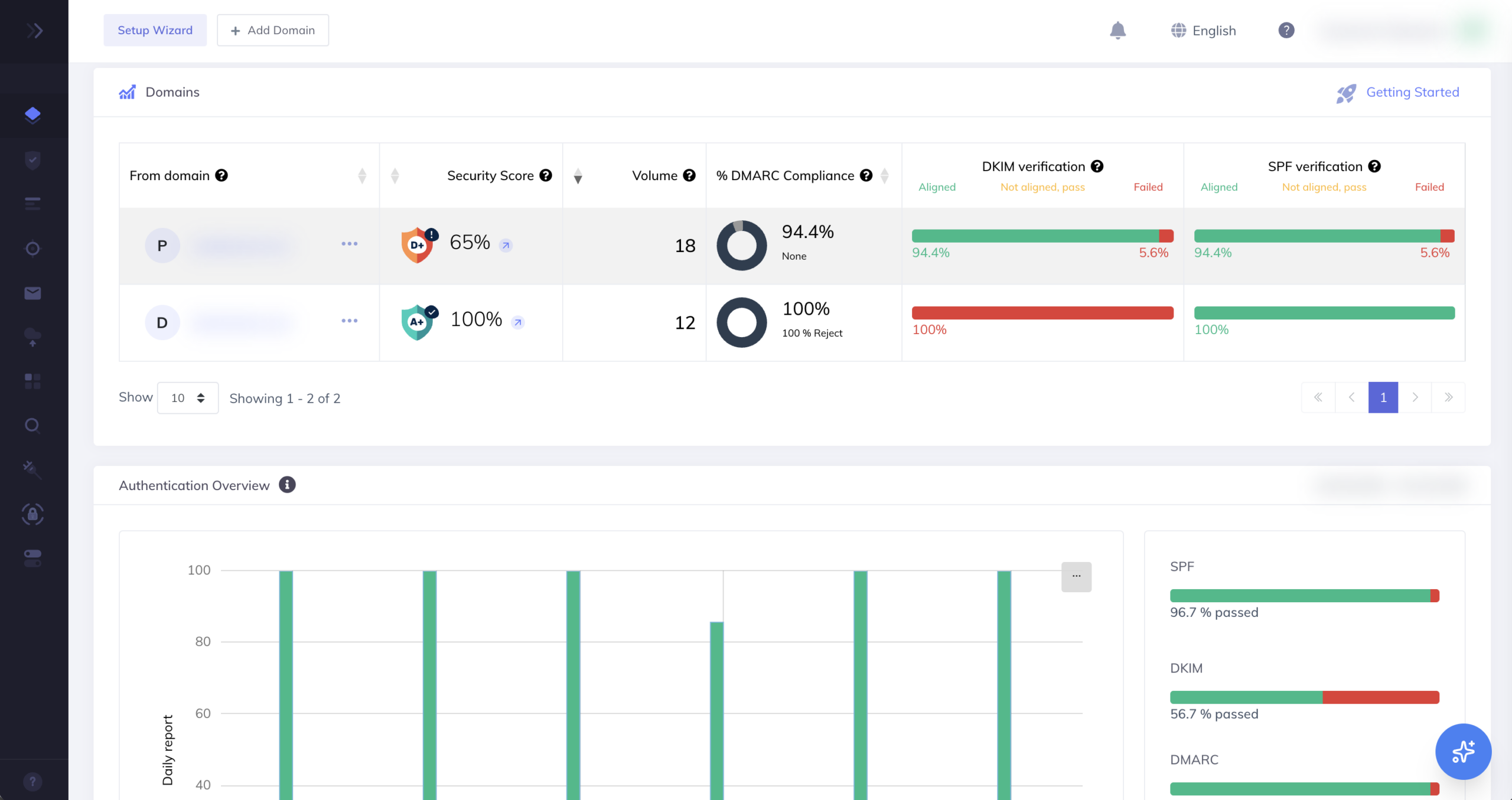Viewport: 1512px width, 800px height.
Task: Open the Getting Started link
Action: pos(1398,93)
